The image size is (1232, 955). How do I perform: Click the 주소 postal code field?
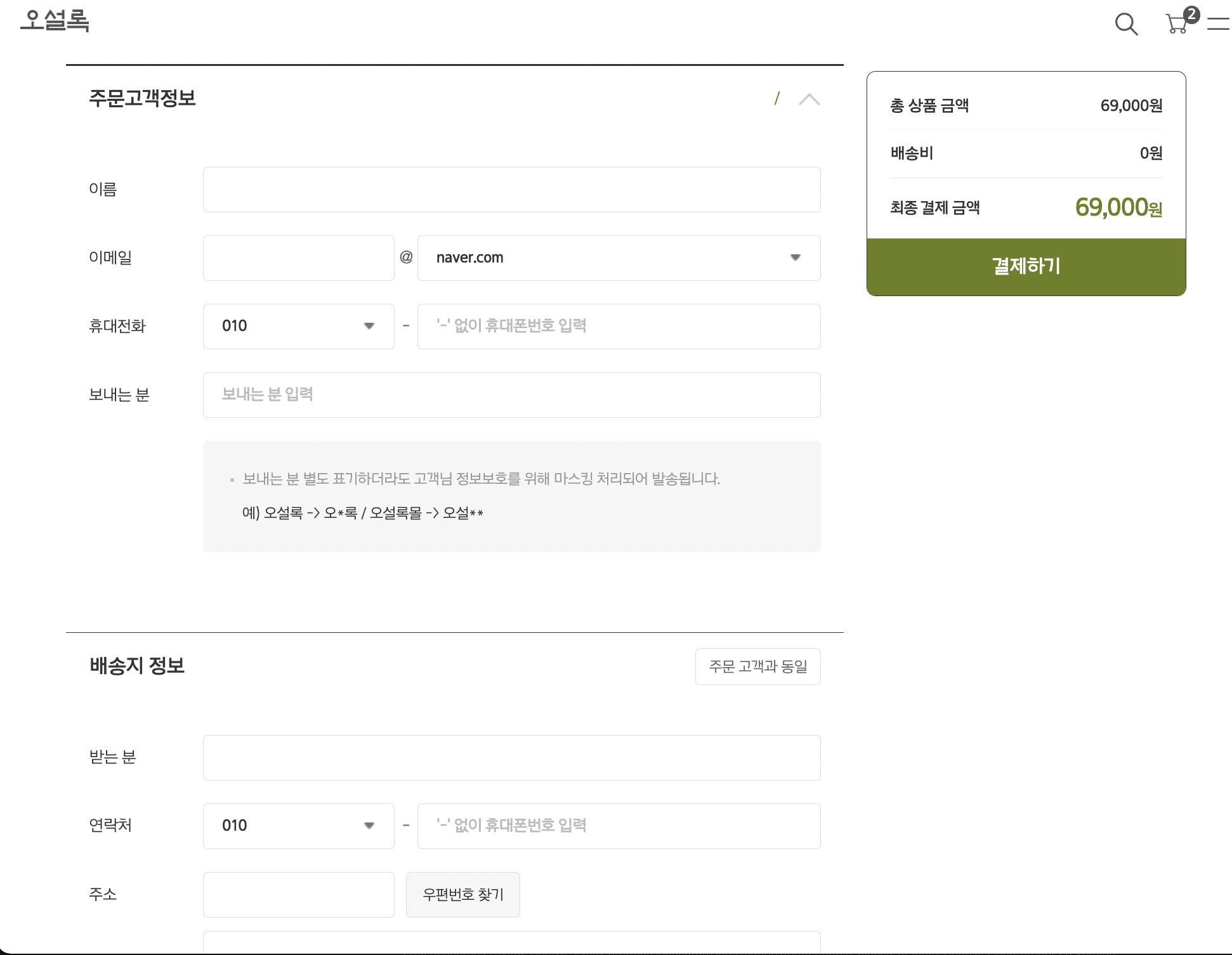click(x=298, y=895)
